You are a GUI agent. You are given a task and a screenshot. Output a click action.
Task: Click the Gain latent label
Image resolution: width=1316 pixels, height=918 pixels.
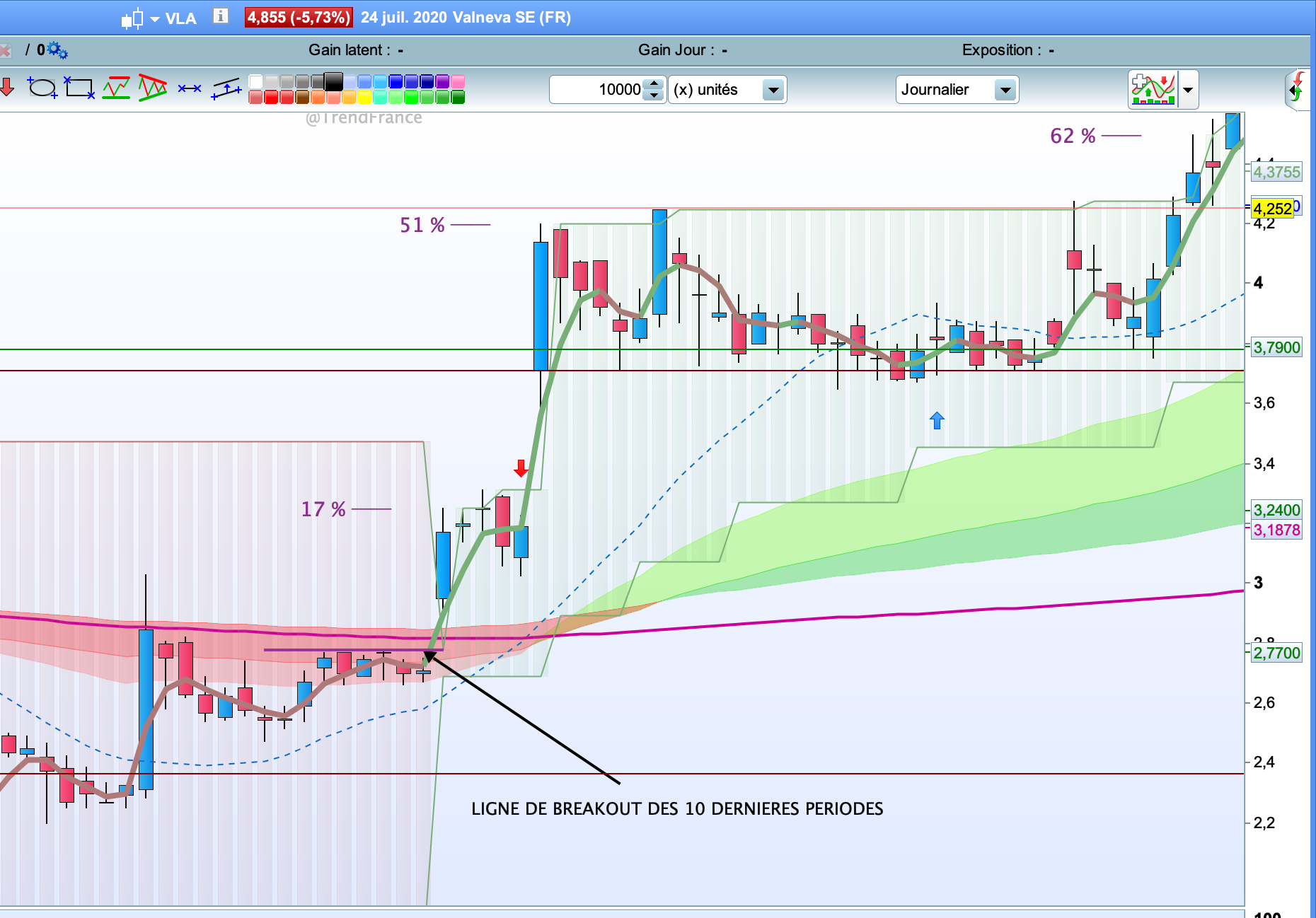click(350, 50)
